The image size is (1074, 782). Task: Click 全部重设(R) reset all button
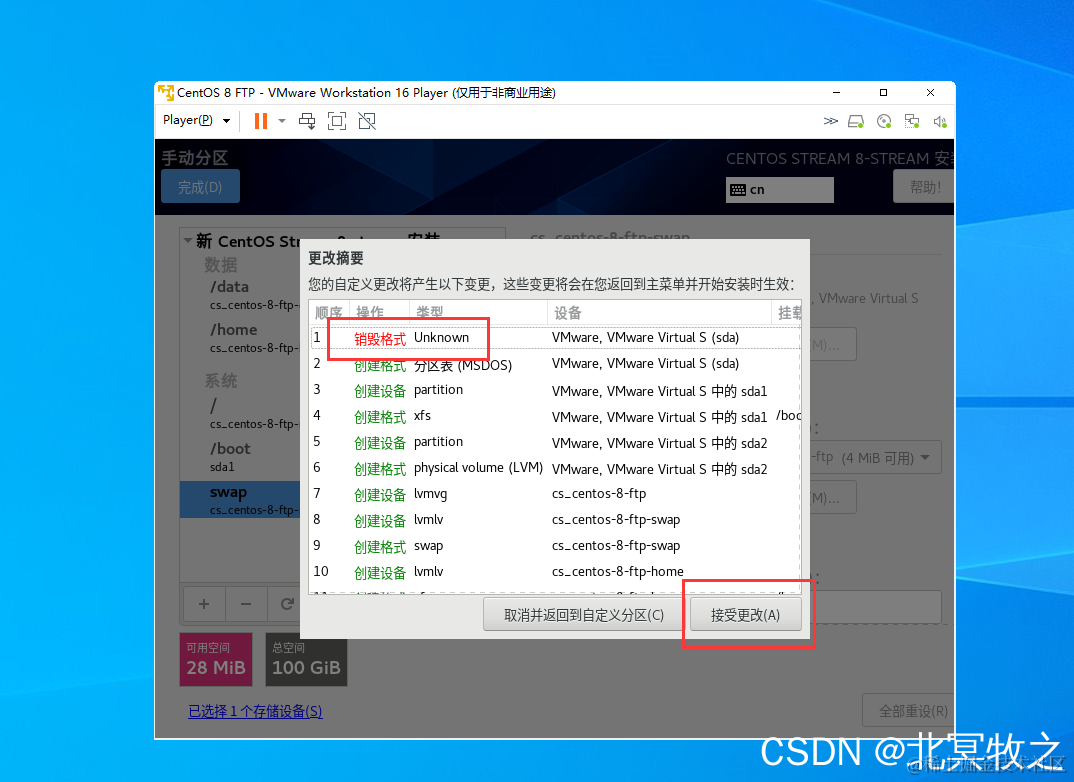(x=908, y=711)
